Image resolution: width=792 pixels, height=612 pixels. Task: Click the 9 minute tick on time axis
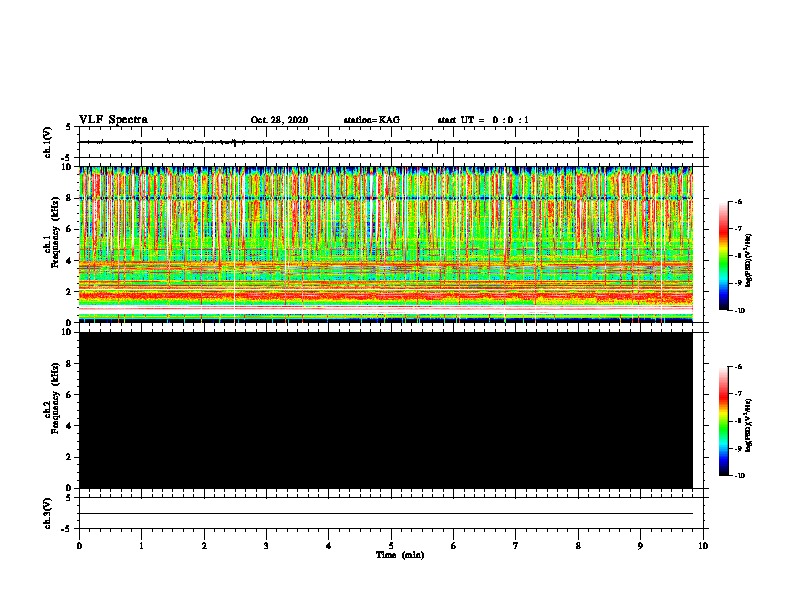coord(640,546)
